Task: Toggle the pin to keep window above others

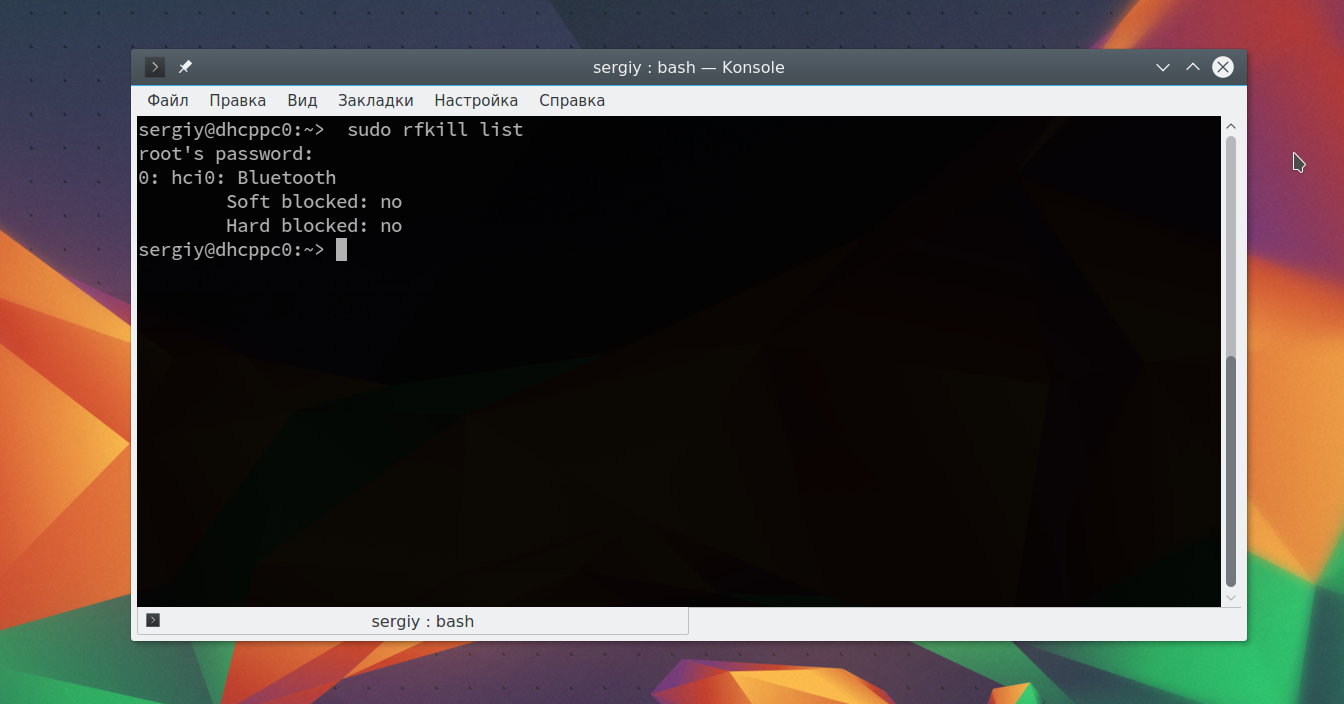Action: tap(184, 67)
